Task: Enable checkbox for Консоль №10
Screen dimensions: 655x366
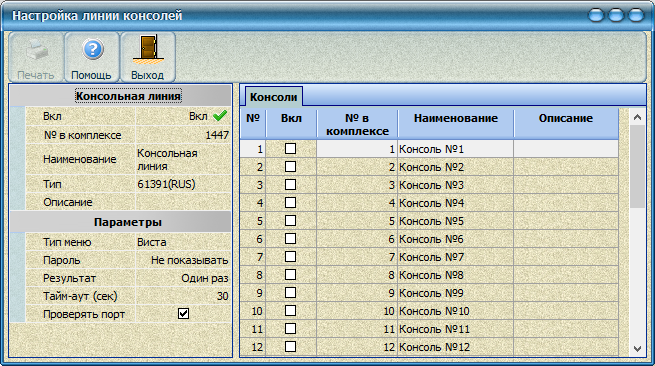Action: point(290,310)
